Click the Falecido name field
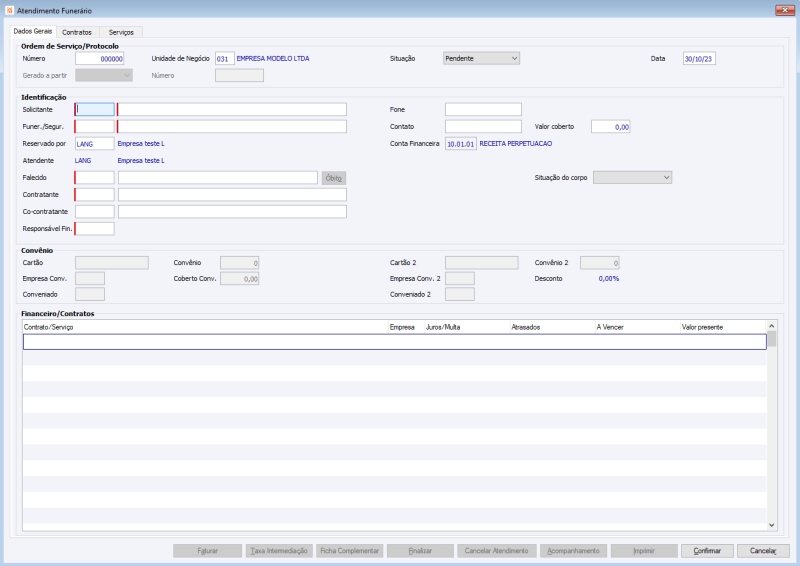800x566 pixels. pos(218,178)
